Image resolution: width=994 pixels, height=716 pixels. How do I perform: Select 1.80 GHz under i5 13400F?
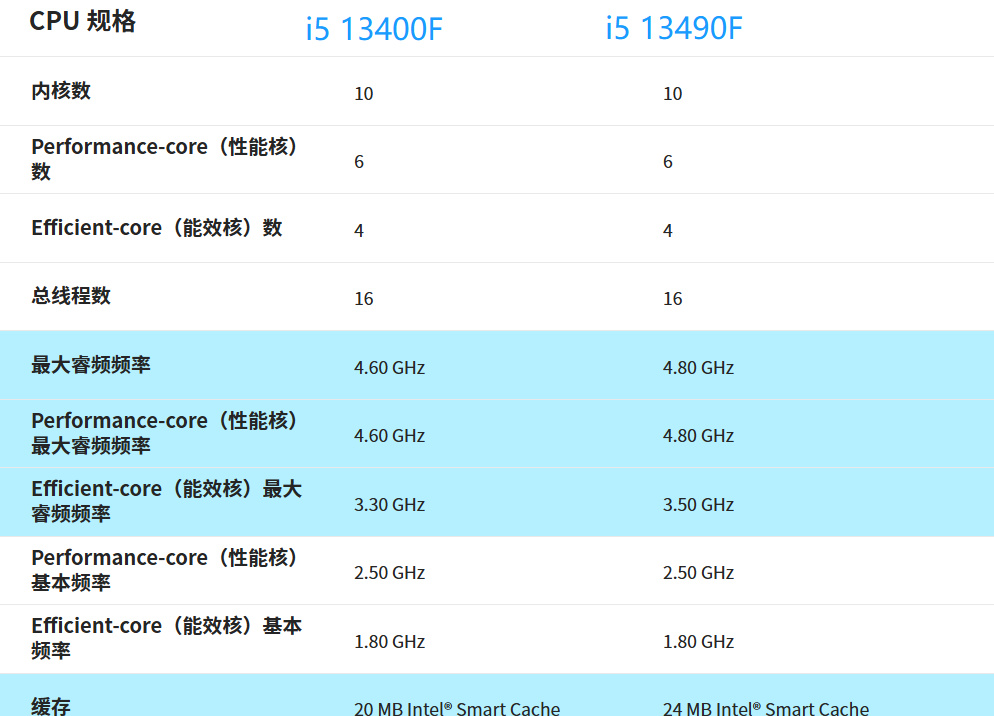pos(389,642)
